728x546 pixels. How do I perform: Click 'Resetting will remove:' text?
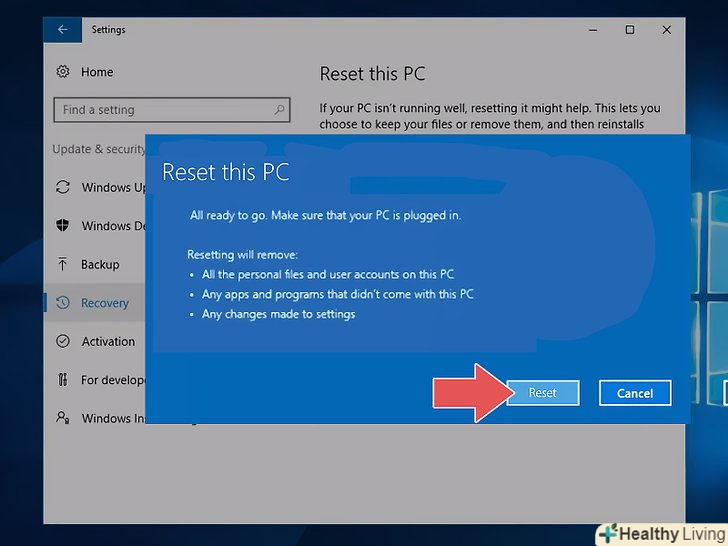pyautogui.click(x=242, y=255)
